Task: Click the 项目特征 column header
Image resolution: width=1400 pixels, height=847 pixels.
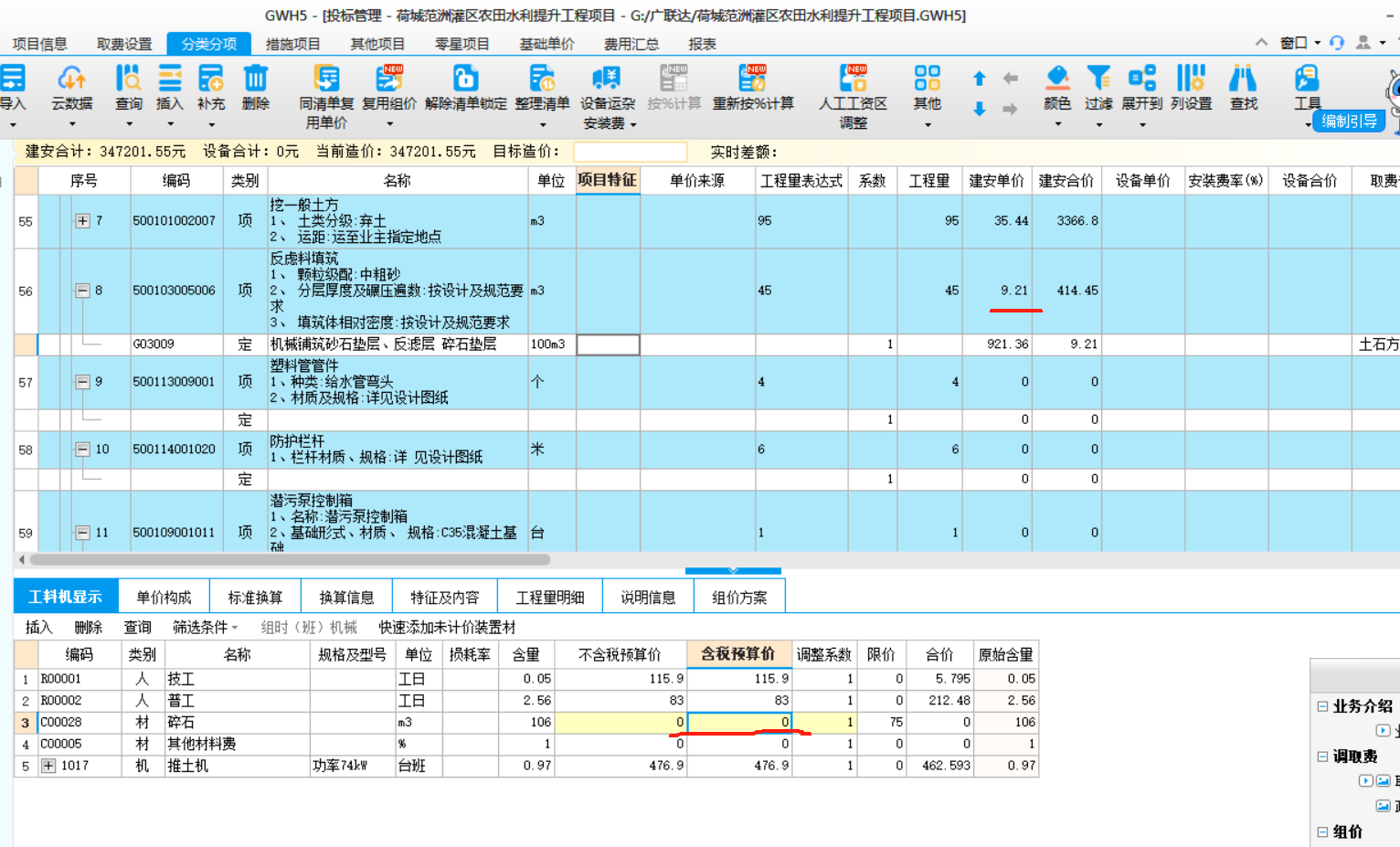Action: (608, 180)
